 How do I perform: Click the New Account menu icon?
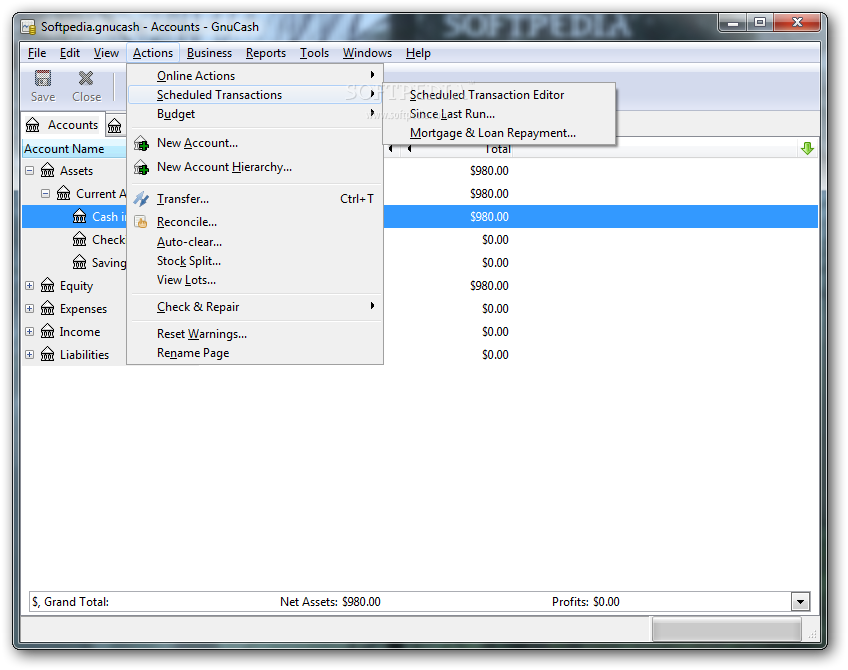[x=142, y=143]
